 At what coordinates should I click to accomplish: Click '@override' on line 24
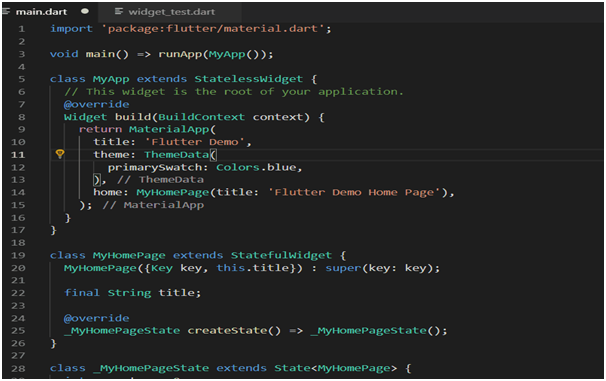coord(97,318)
